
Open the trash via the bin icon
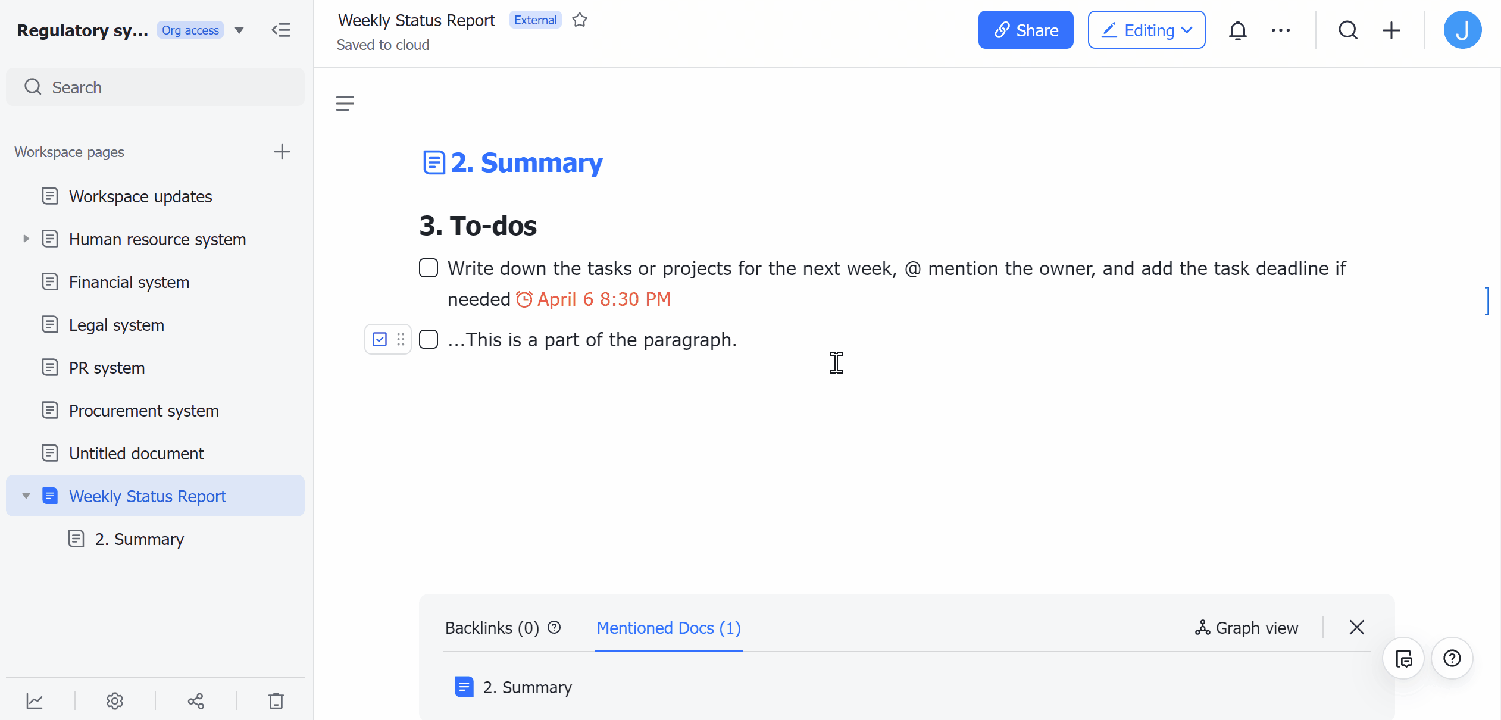pyautogui.click(x=276, y=700)
